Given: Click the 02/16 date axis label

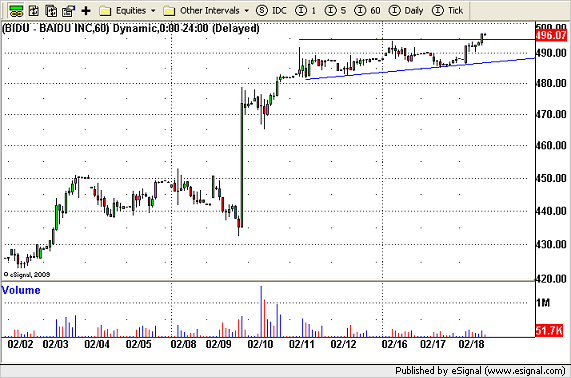Looking at the screenshot, I should coord(395,344).
